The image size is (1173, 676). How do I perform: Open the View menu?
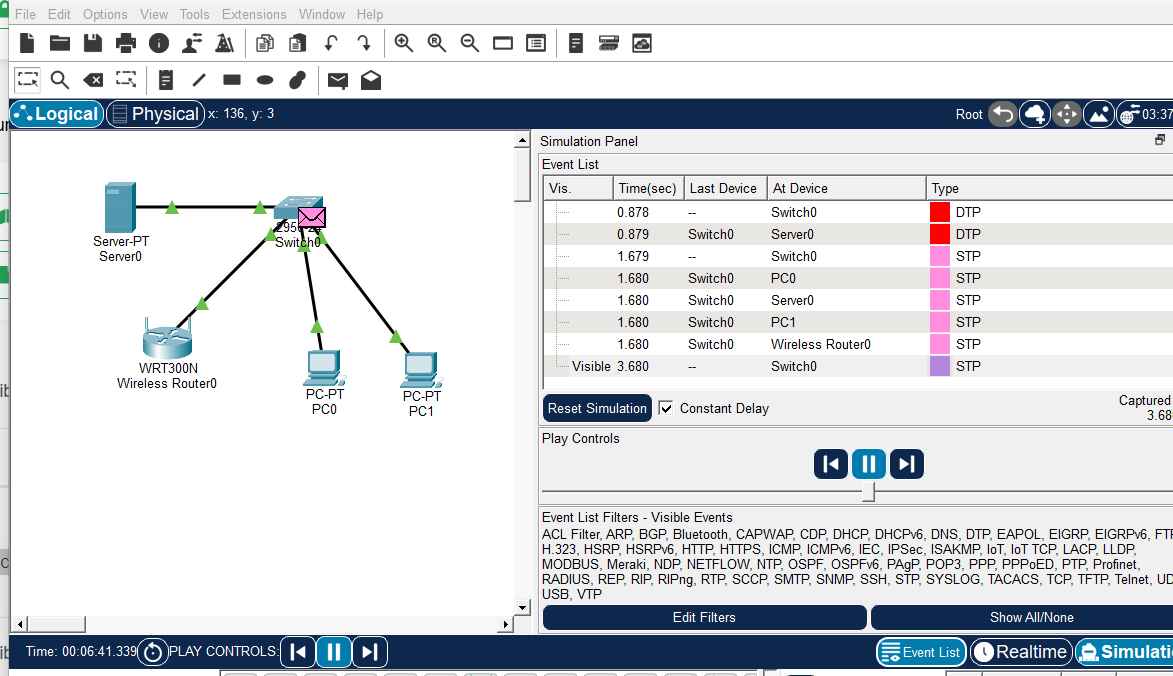tap(153, 14)
